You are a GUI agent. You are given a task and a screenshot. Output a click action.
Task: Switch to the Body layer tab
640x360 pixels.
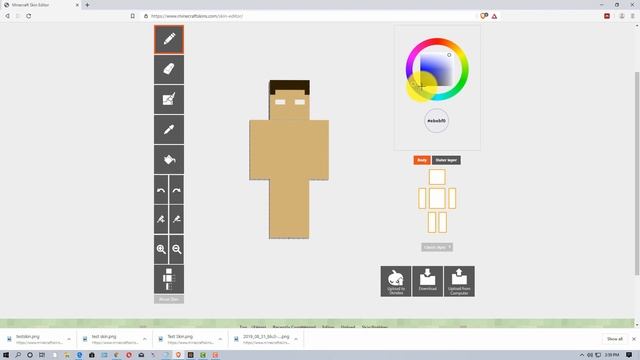[x=422, y=160]
